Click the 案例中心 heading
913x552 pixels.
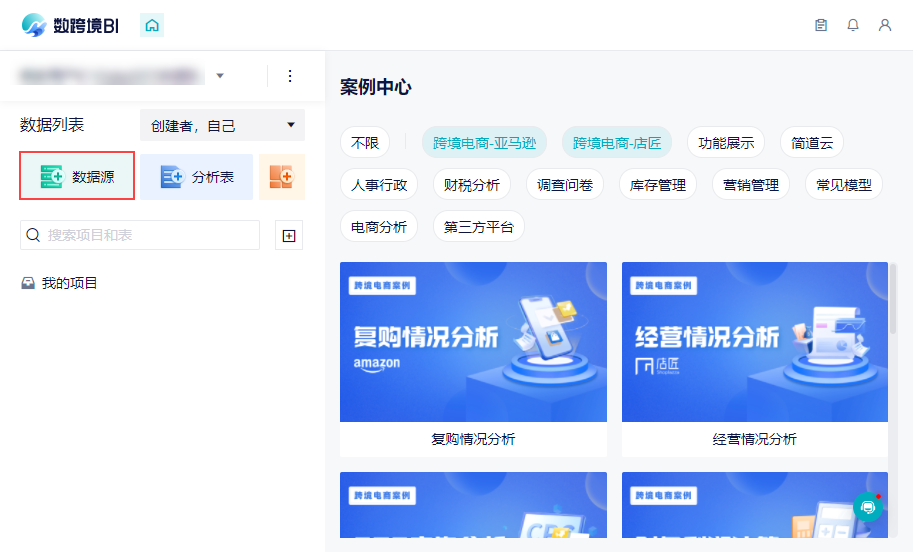tap(376, 87)
